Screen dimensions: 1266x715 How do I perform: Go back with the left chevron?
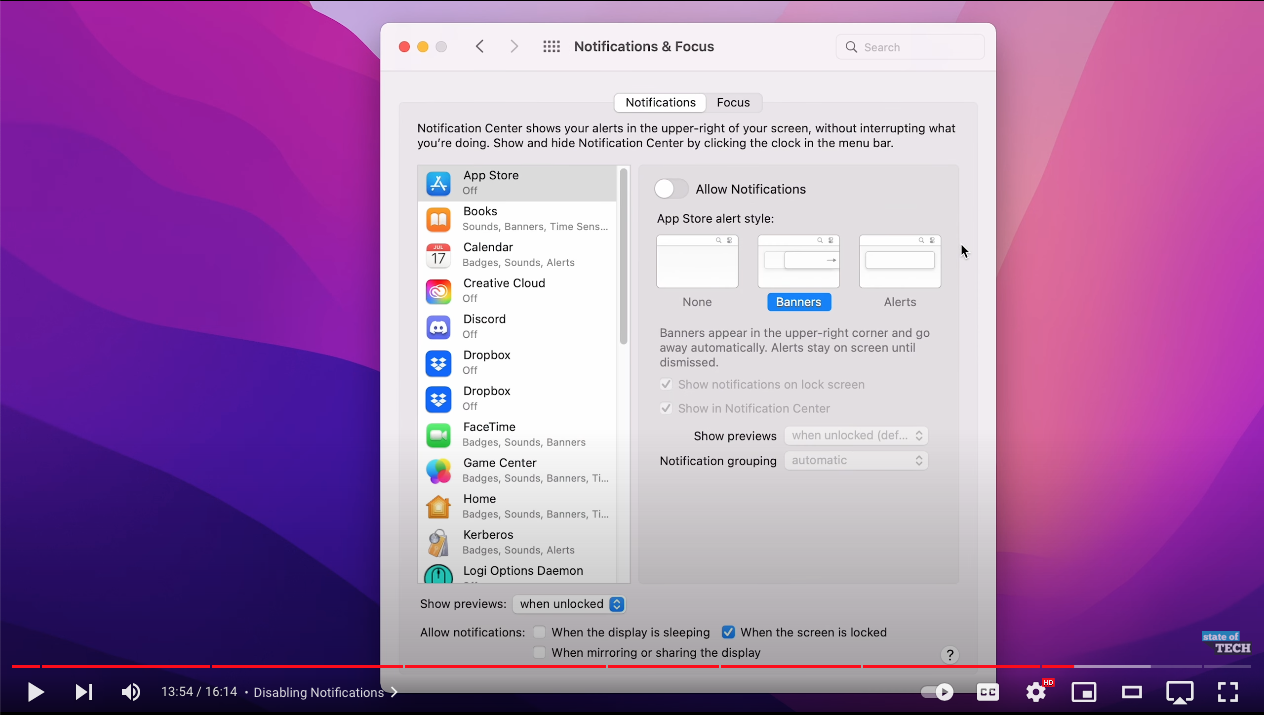(x=480, y=46)
